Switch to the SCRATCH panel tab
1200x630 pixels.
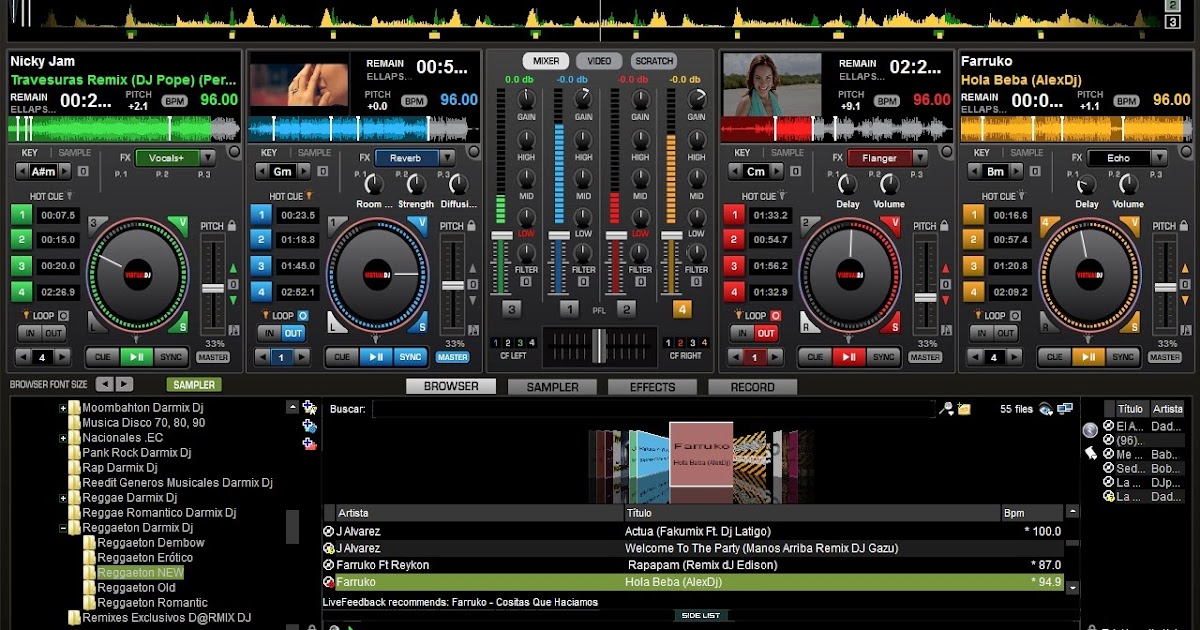pyautogui.click(x=654, y=61)
